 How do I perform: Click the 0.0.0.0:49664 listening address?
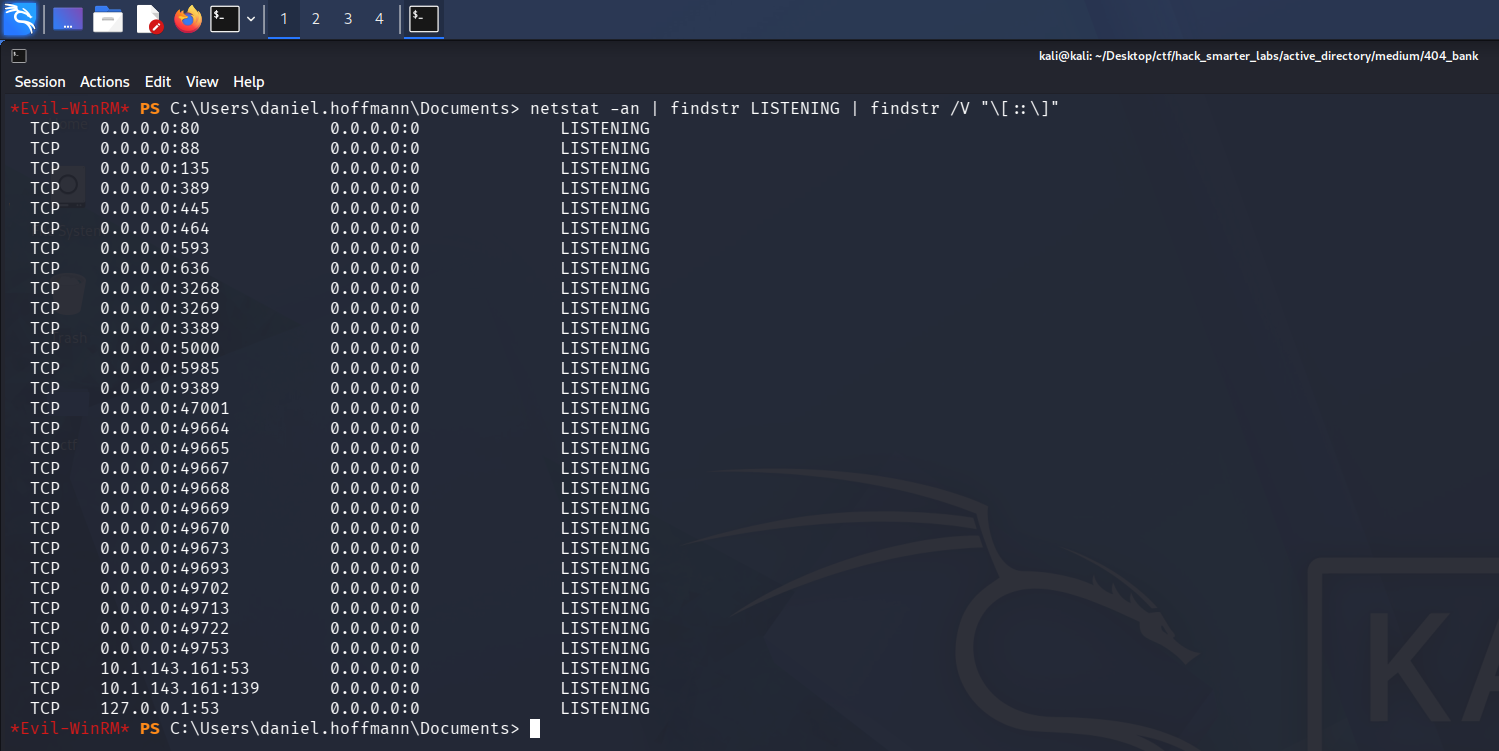click(x=165, y=428)
